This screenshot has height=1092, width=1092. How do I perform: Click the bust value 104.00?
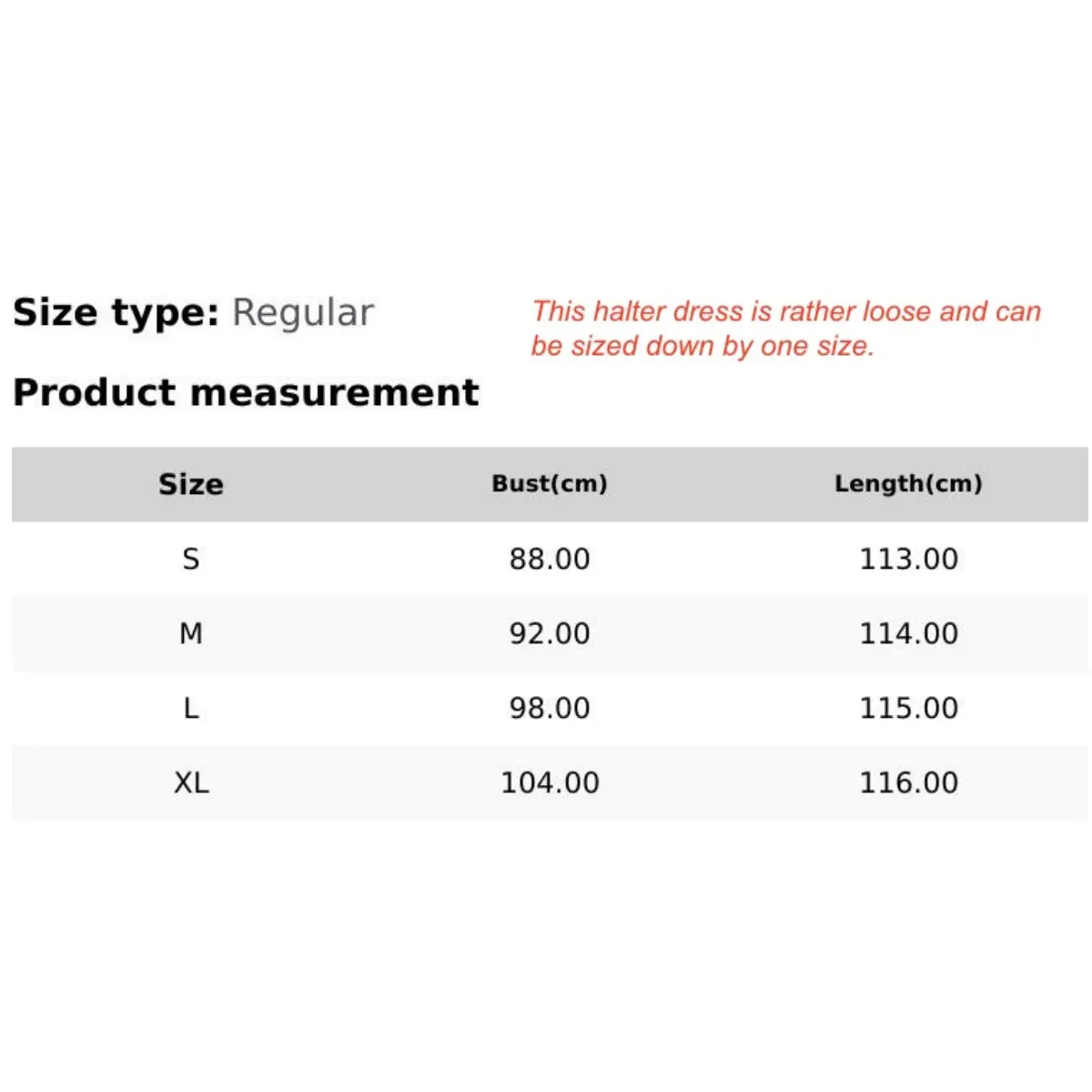tap(550, 783)
